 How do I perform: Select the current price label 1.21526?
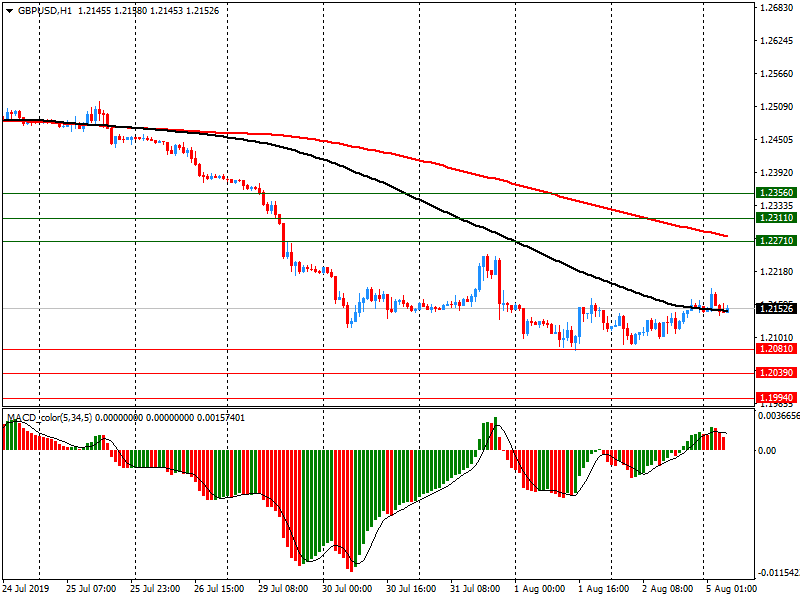776,309
